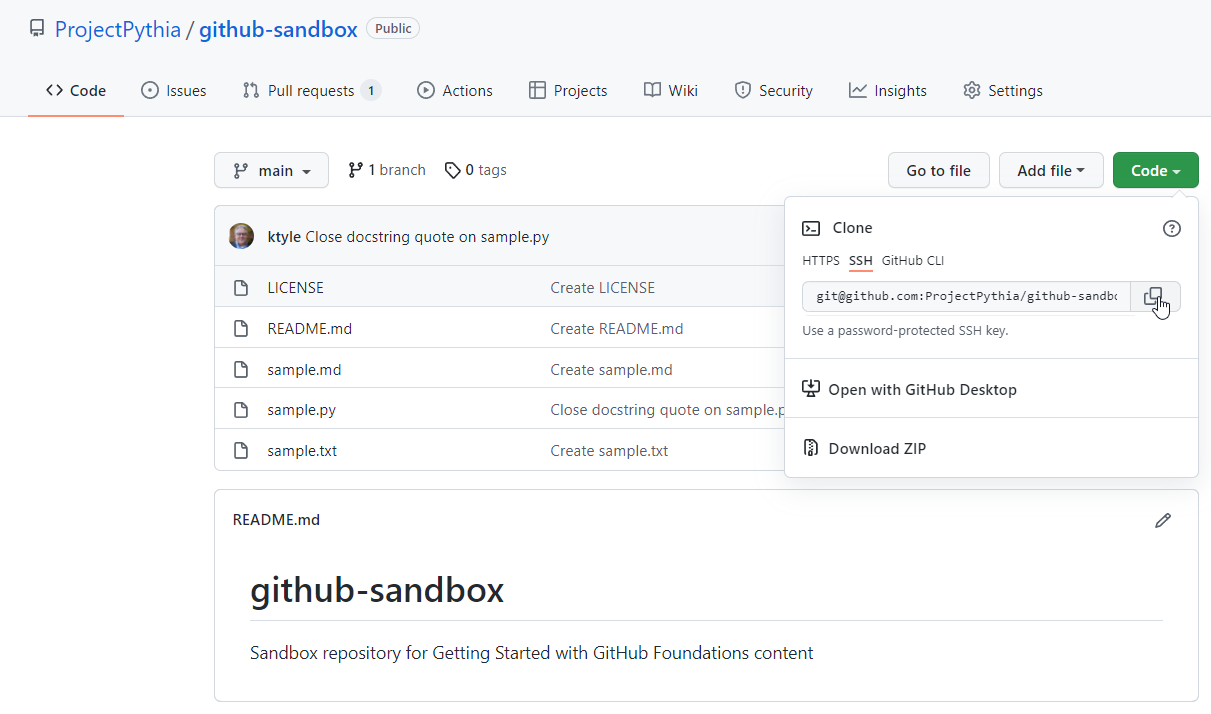Image resolution: width=1211 pixels, height=714 pixels.
Task: Switch the clone URL to HTTPS
Action: (820, 260)
